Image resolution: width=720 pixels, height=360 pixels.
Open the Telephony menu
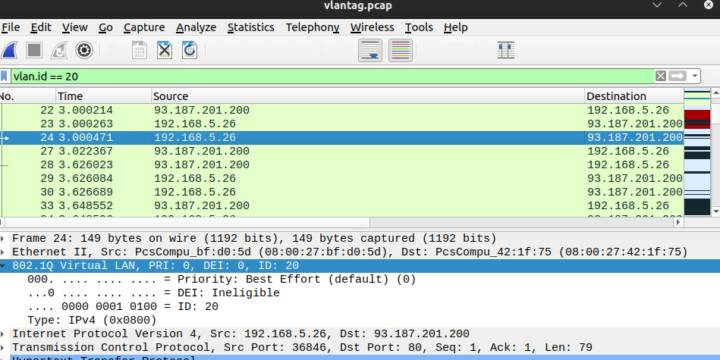point(312,28)
